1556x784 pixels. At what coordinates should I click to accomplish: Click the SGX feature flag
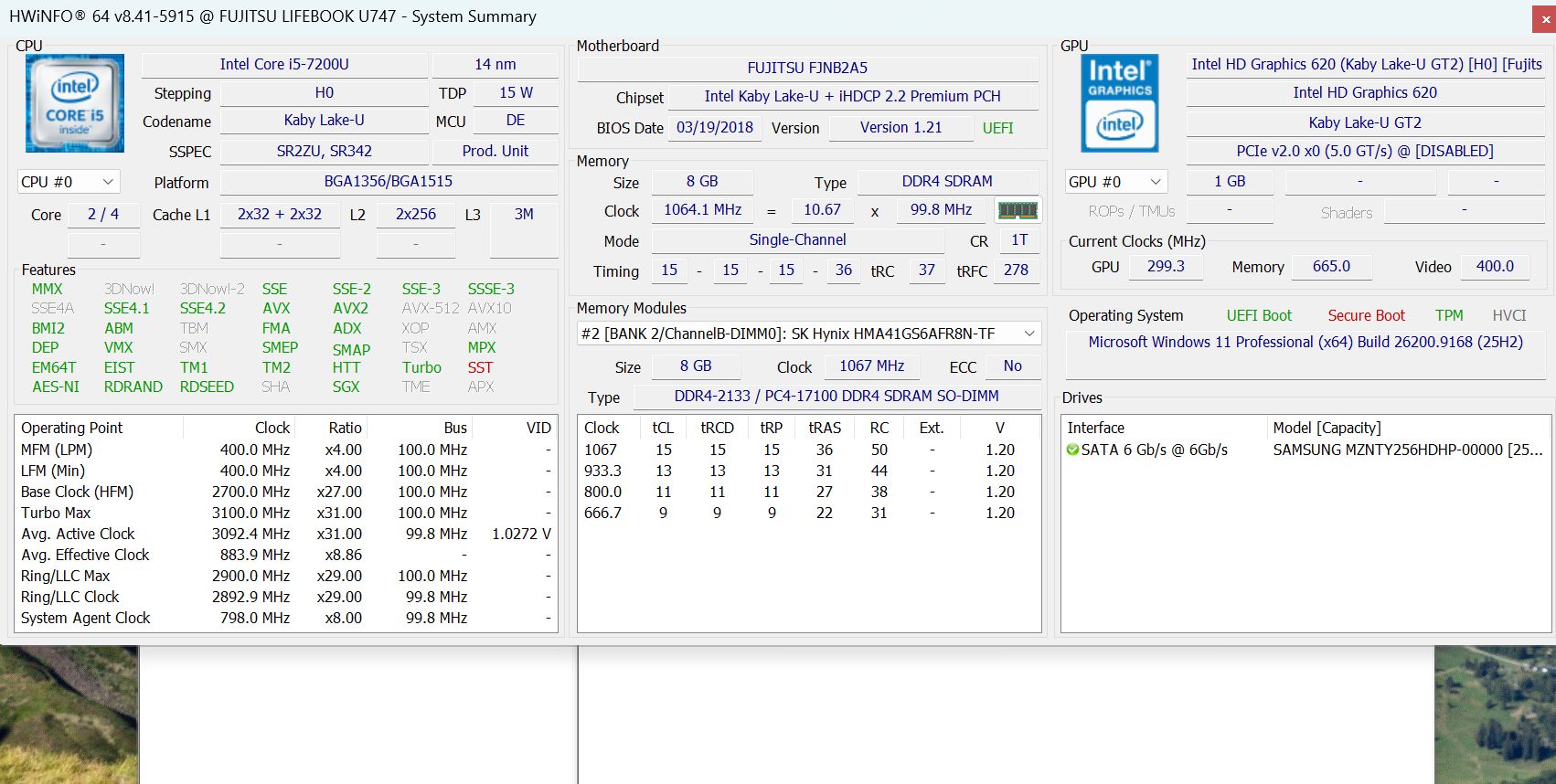coord(346,387)
